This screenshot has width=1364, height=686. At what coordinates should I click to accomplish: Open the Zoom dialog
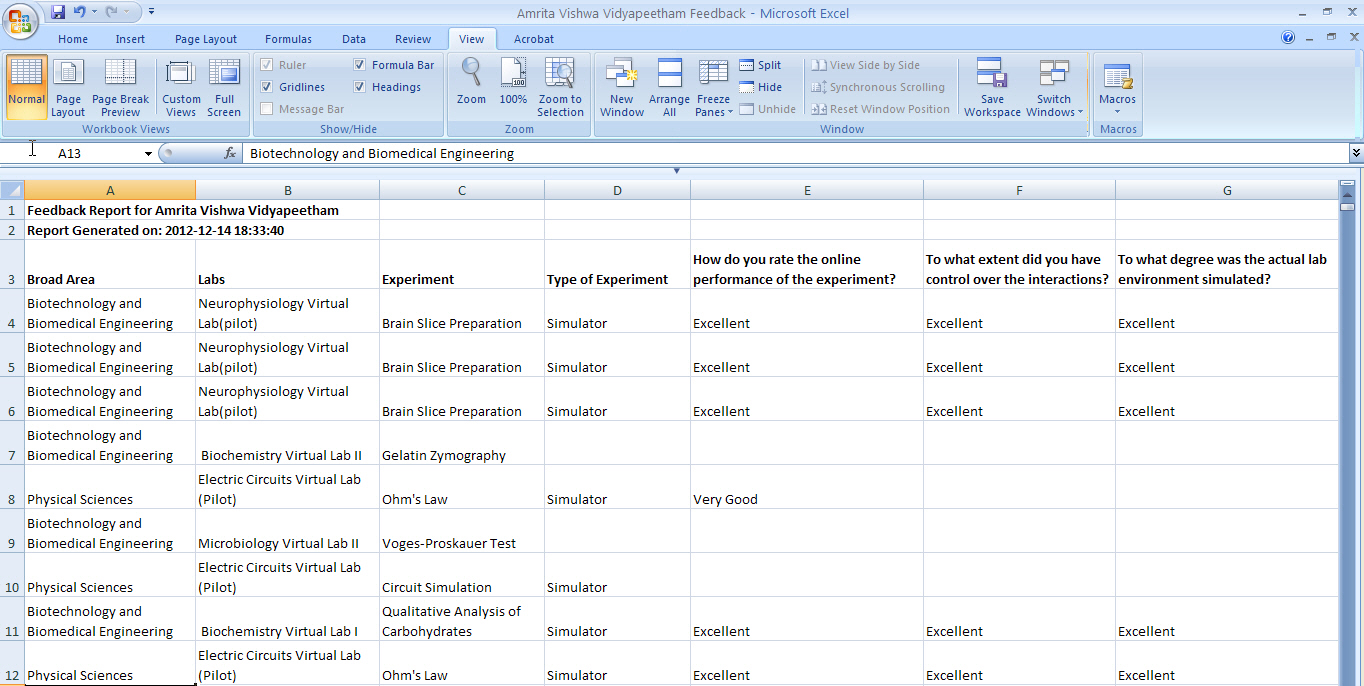(471, 83)
